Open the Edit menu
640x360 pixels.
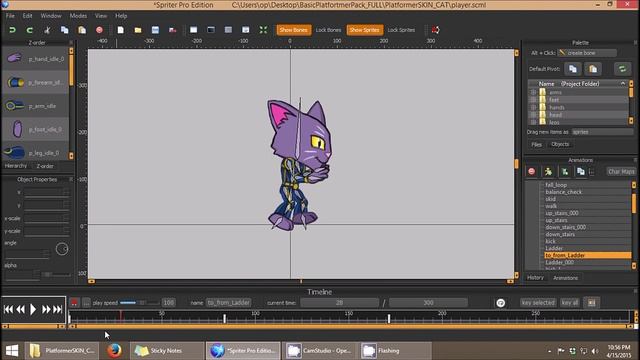pyautogui.click(x=27, y=16)
